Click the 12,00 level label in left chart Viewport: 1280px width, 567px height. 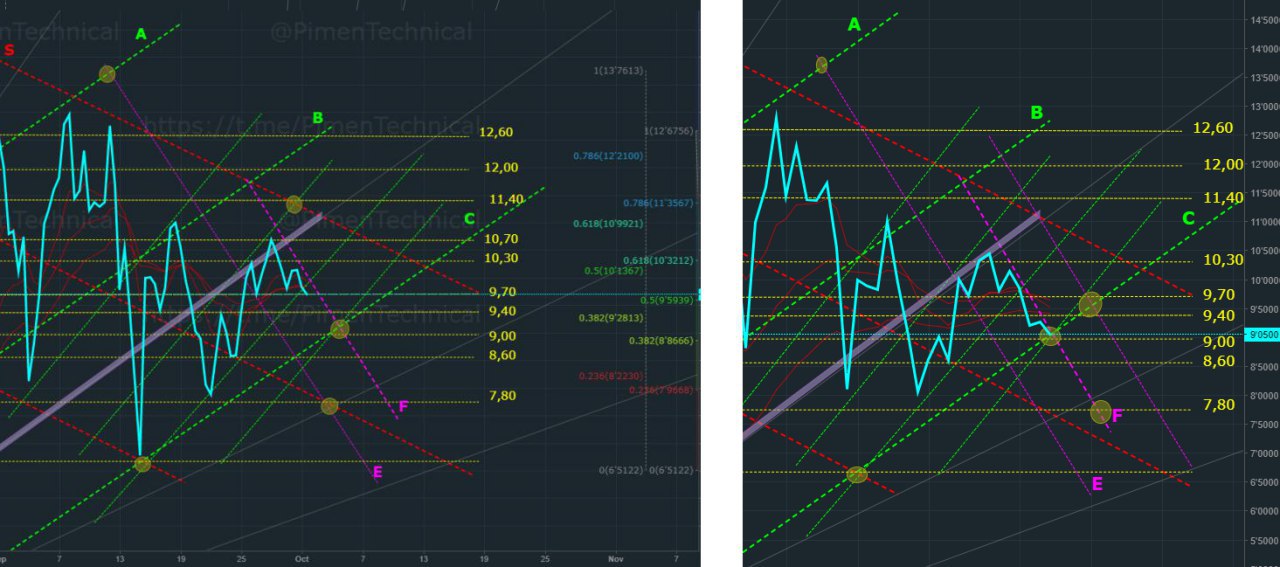point(501,167)
